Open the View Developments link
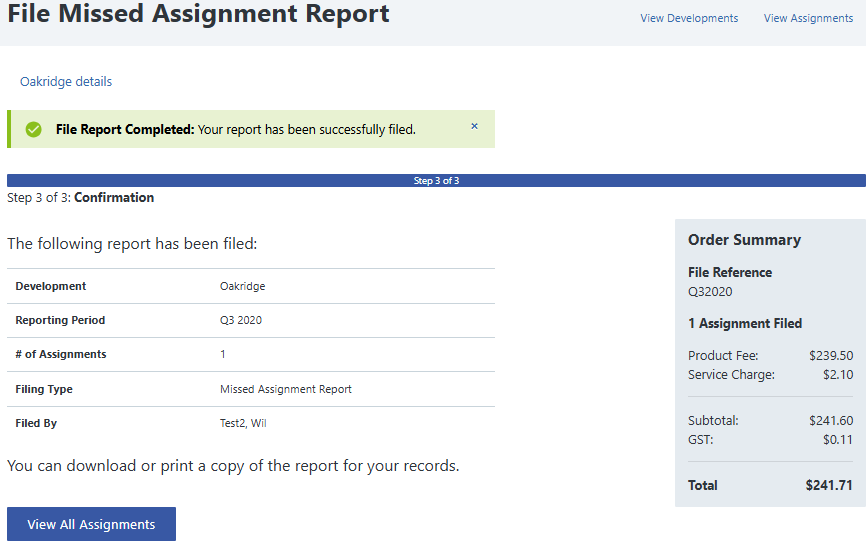The image size is (866, 545). pyautogui.click(x=689, y=18)
